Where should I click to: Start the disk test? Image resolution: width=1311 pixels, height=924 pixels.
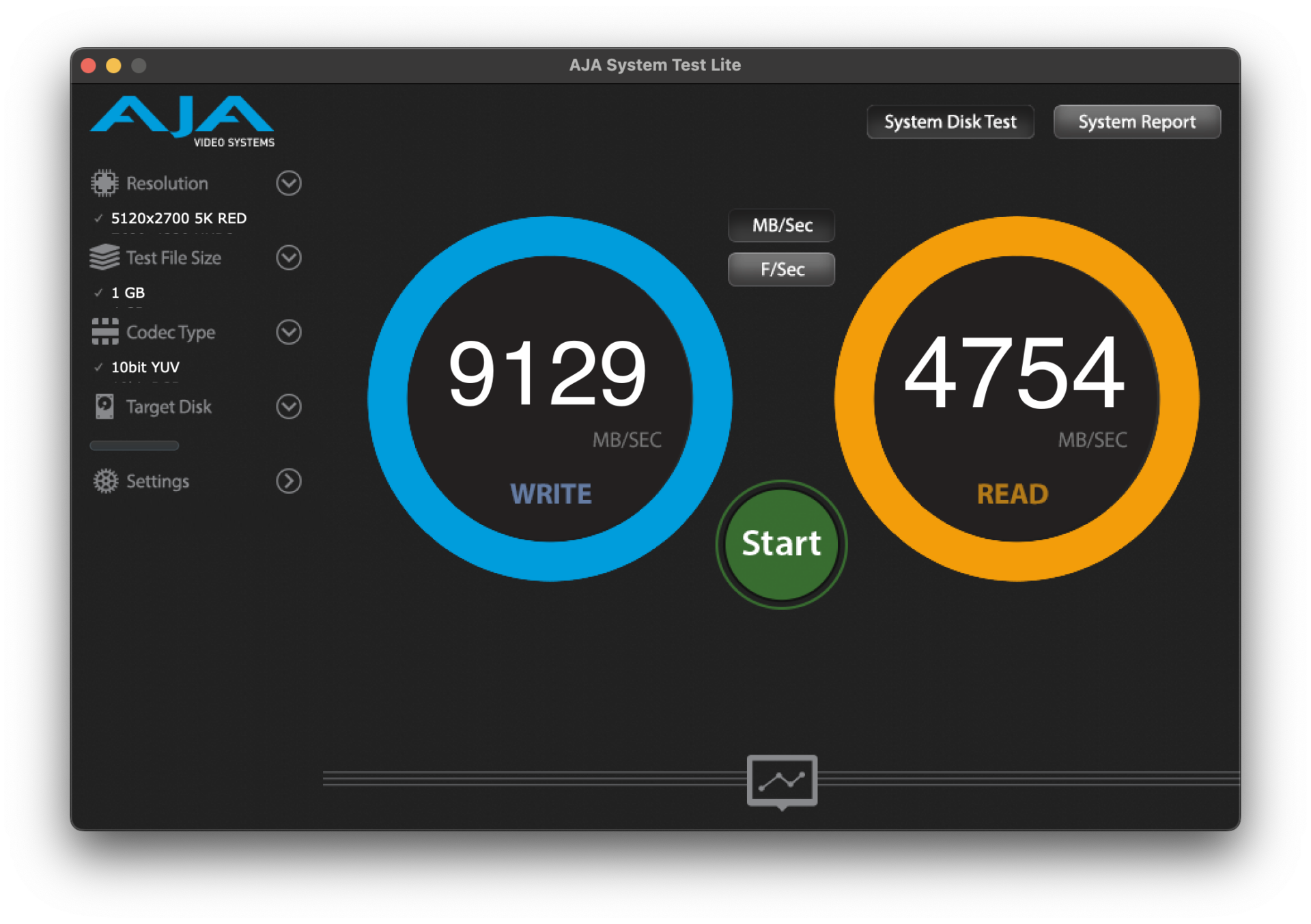[x=781, y=544]
